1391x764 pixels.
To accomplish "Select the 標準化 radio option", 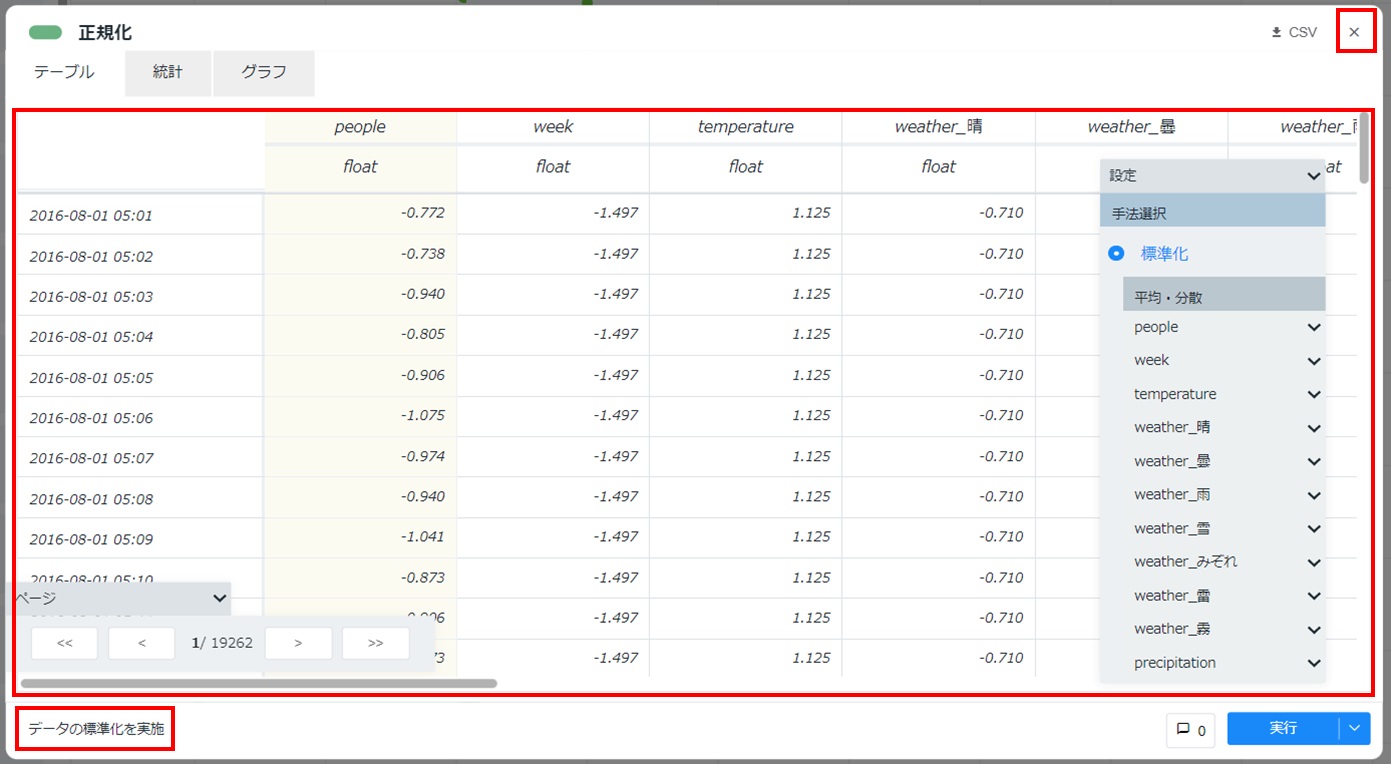I will (1116, 254).
